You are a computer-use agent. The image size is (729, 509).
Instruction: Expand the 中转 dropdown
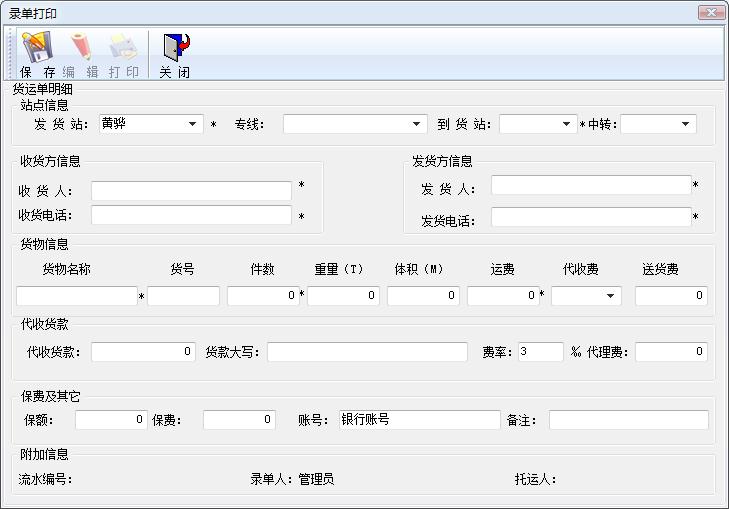tap(686, 124)
